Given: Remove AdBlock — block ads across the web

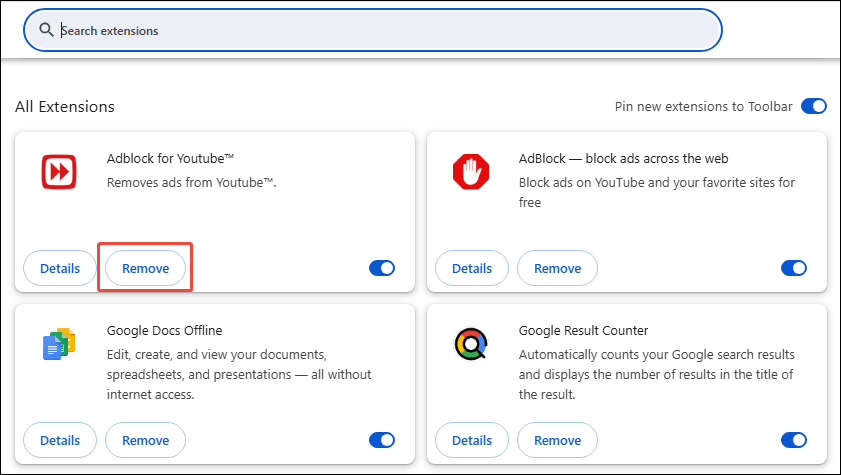Looking at the screenshot, I should tap(557, 268).
